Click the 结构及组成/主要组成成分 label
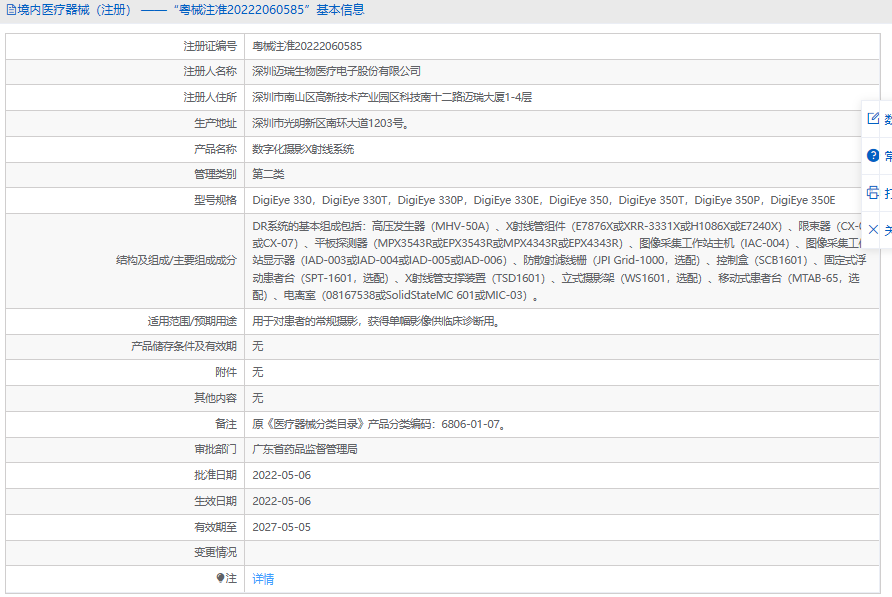The width and height of the screenshot is (892, 597). (176, 261)
